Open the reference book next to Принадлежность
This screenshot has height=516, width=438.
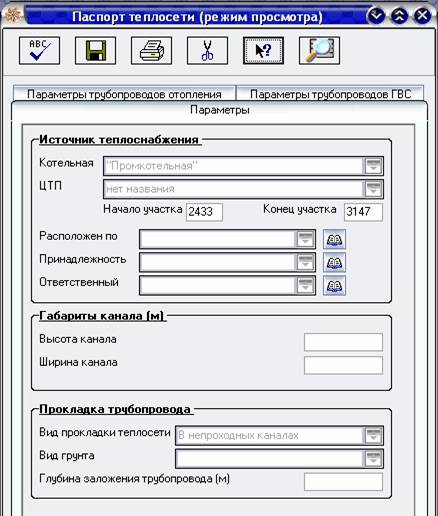[x=334, y=262]
